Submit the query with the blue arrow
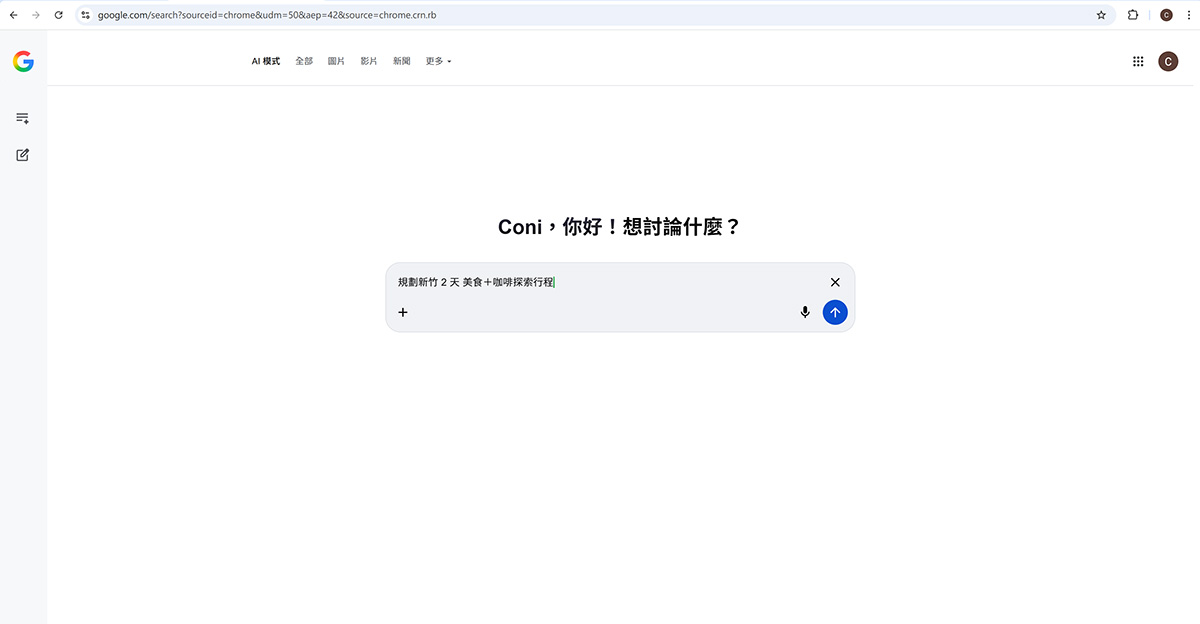This screenshot has width=1200, height=624. pos(835,312)
